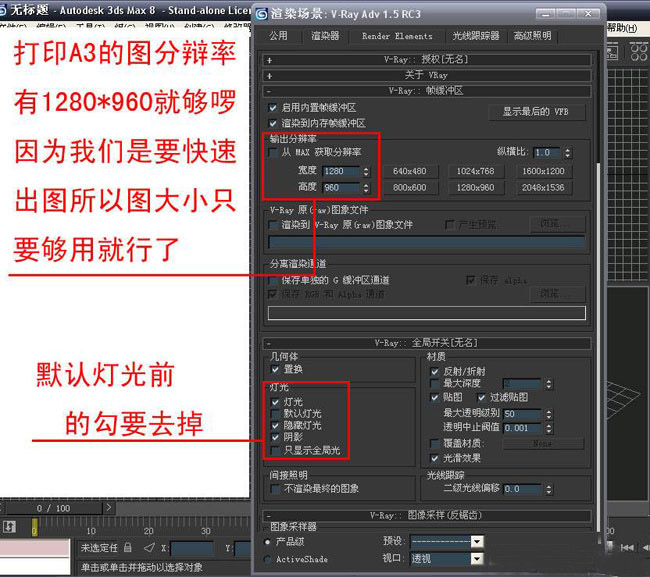Toggle the 过滤贴图 checkbox
This screenshot has width=650, height=577.
pyautogui.click(x=481, y=398)
